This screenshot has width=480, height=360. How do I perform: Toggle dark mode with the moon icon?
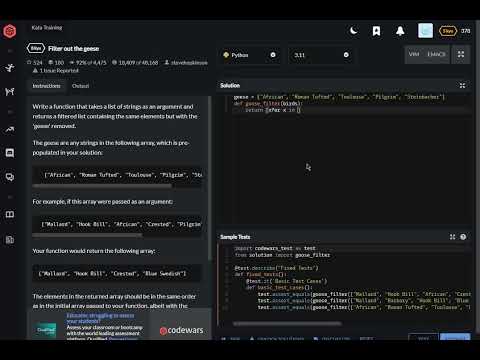coord(354,31)
